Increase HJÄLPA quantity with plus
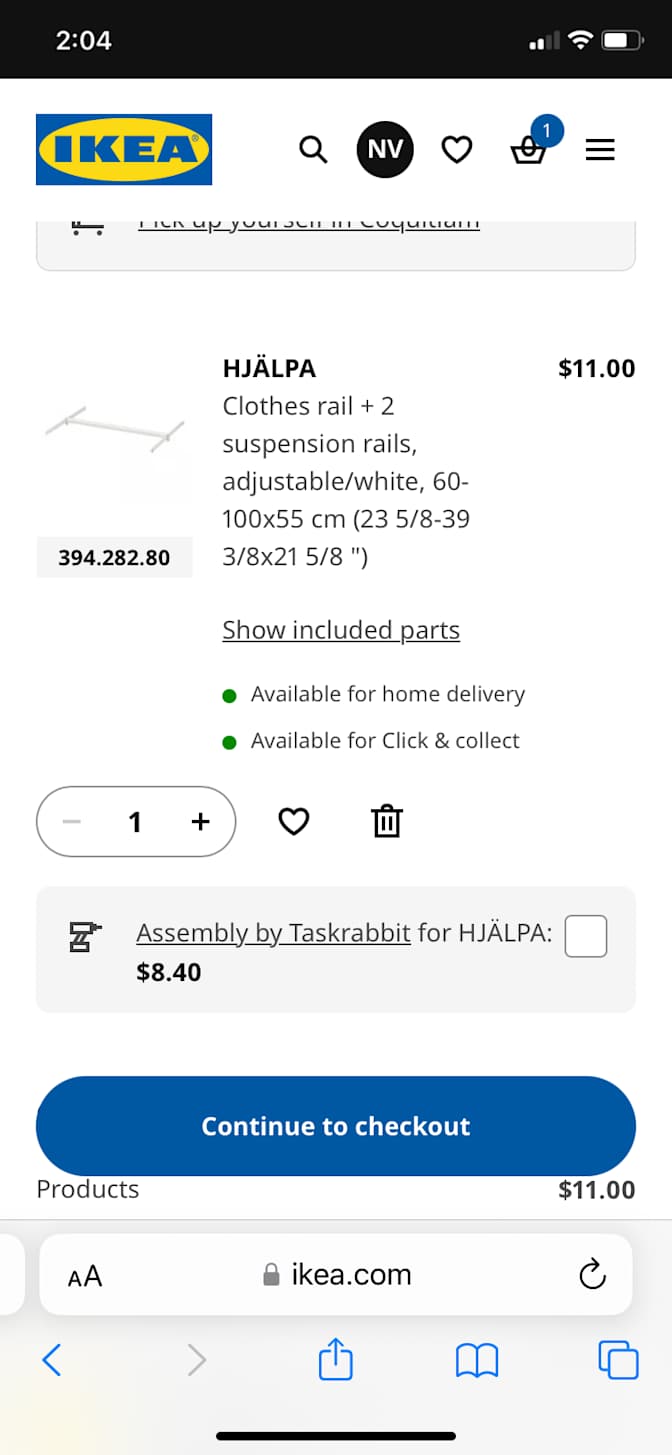672x1455 pixels. 201,822
